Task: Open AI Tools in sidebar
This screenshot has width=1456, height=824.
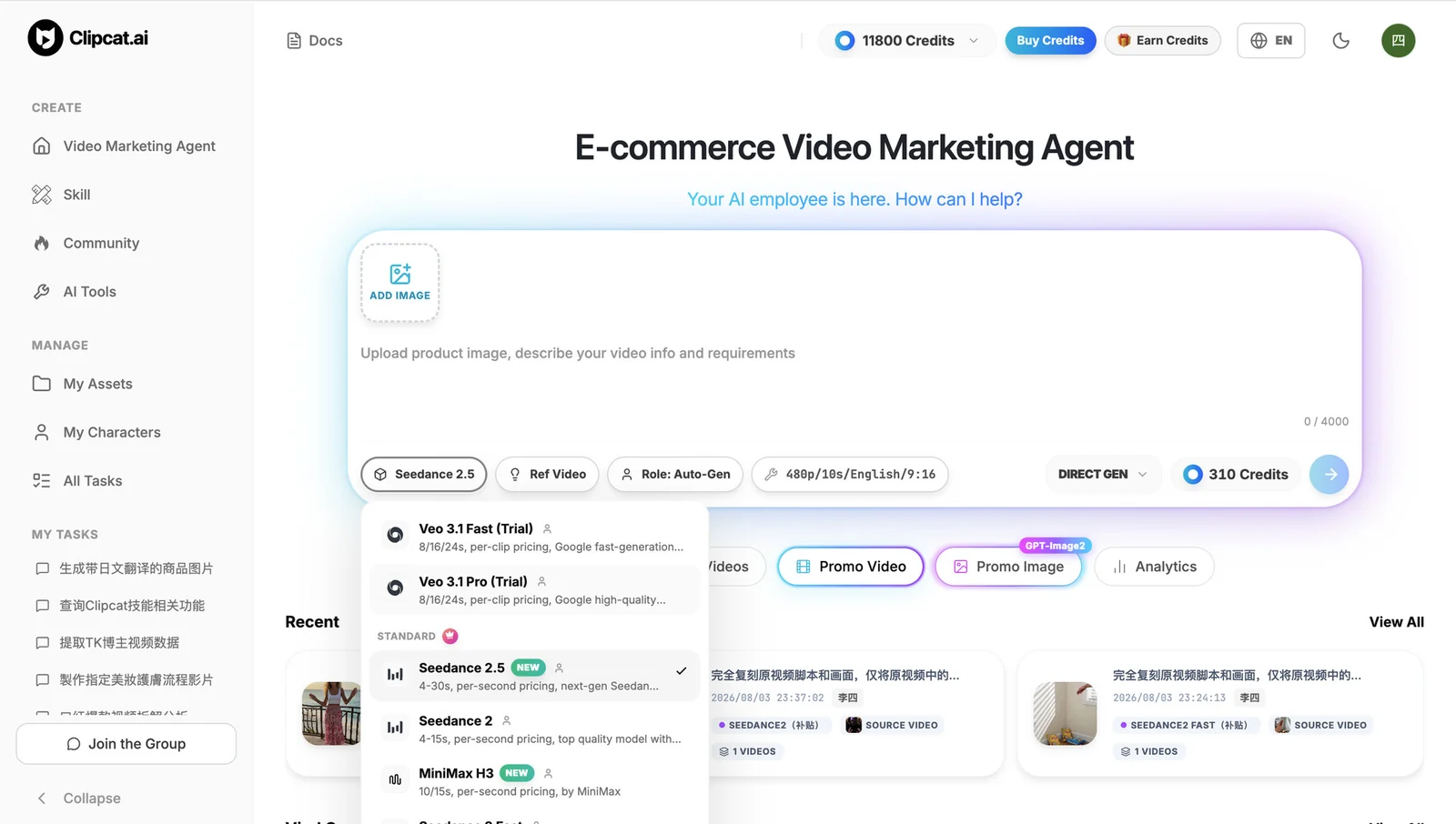Action: point(126,292)
